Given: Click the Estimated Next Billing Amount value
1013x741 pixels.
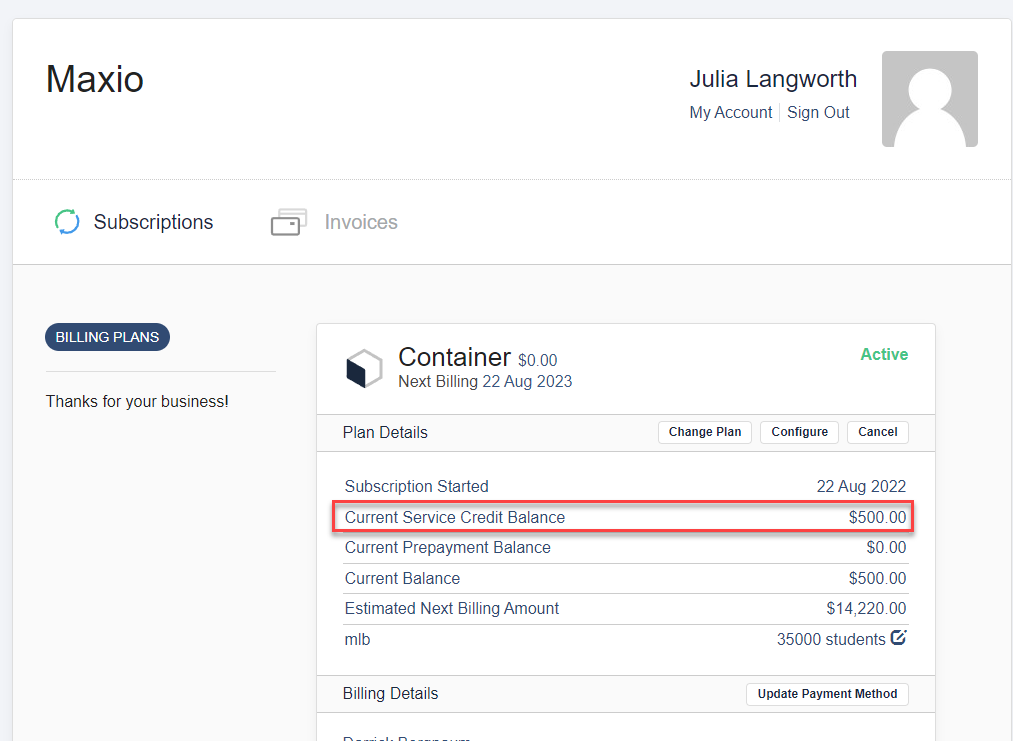Looking at the screenshot, I should click(866, 609).
